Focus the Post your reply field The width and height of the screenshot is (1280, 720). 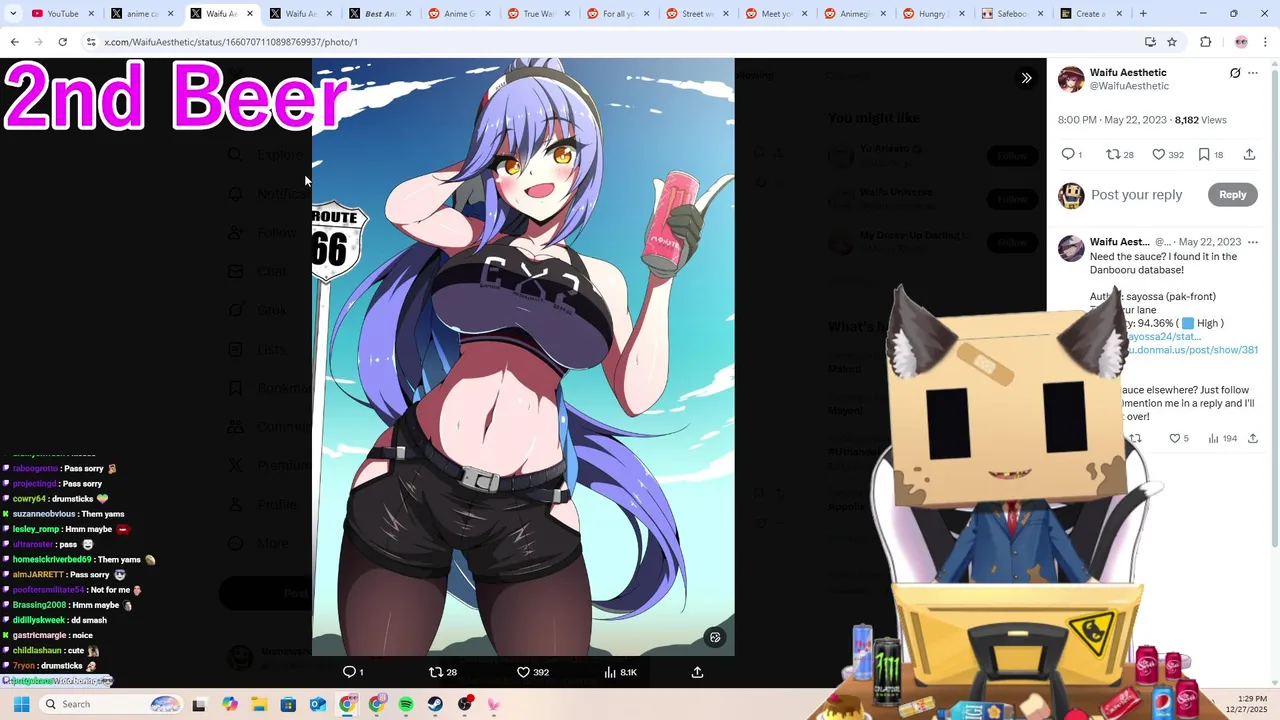(1136, 195)
